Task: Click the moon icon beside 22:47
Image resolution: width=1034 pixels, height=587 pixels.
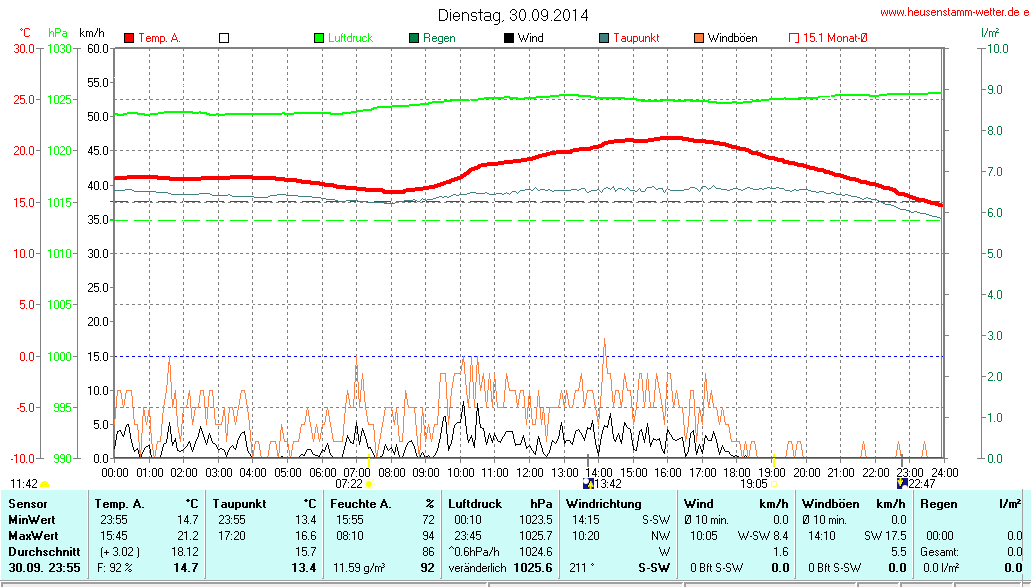Action: pyautogui.click(x=903, y=483)
